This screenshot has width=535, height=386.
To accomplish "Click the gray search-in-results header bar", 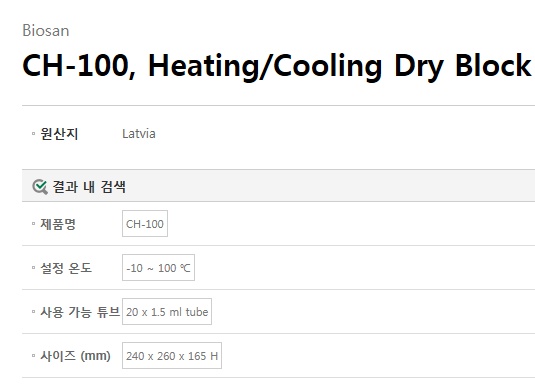I will tap(278, 186).
